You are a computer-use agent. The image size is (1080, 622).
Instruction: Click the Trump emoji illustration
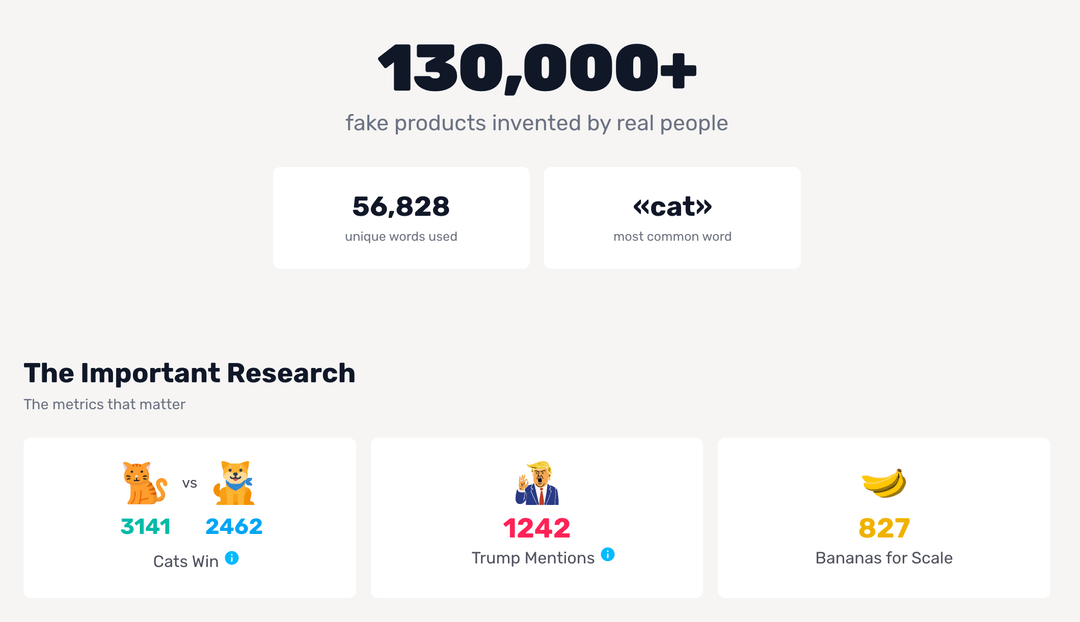click(x=537, y=483)
